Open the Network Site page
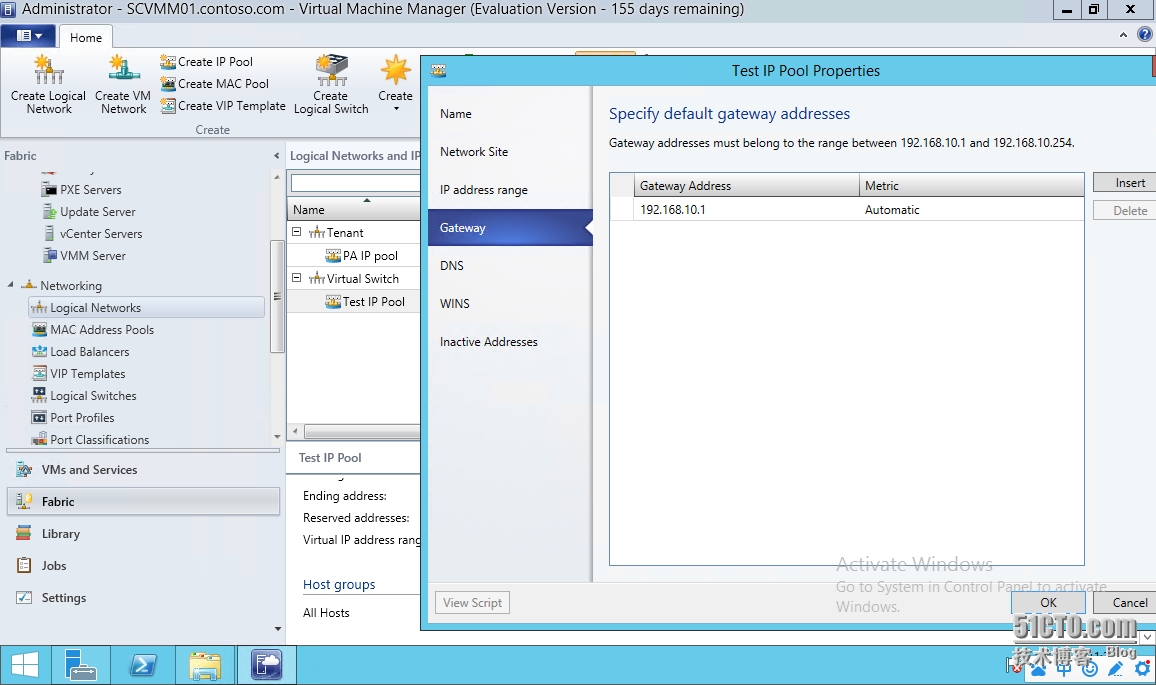 pyautogui.click(x=509, y=152)
